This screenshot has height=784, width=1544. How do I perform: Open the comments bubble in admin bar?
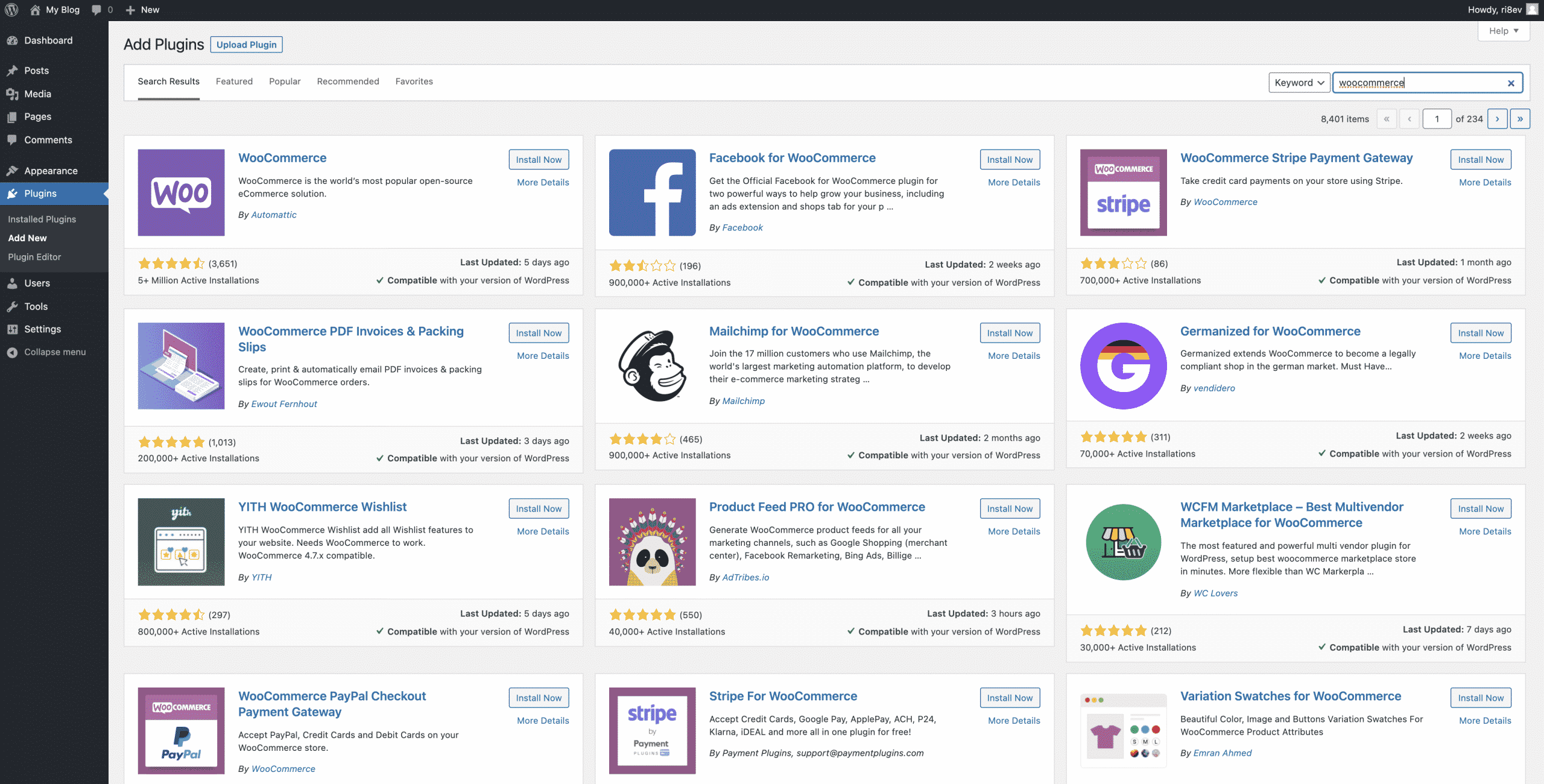(96, 10)
